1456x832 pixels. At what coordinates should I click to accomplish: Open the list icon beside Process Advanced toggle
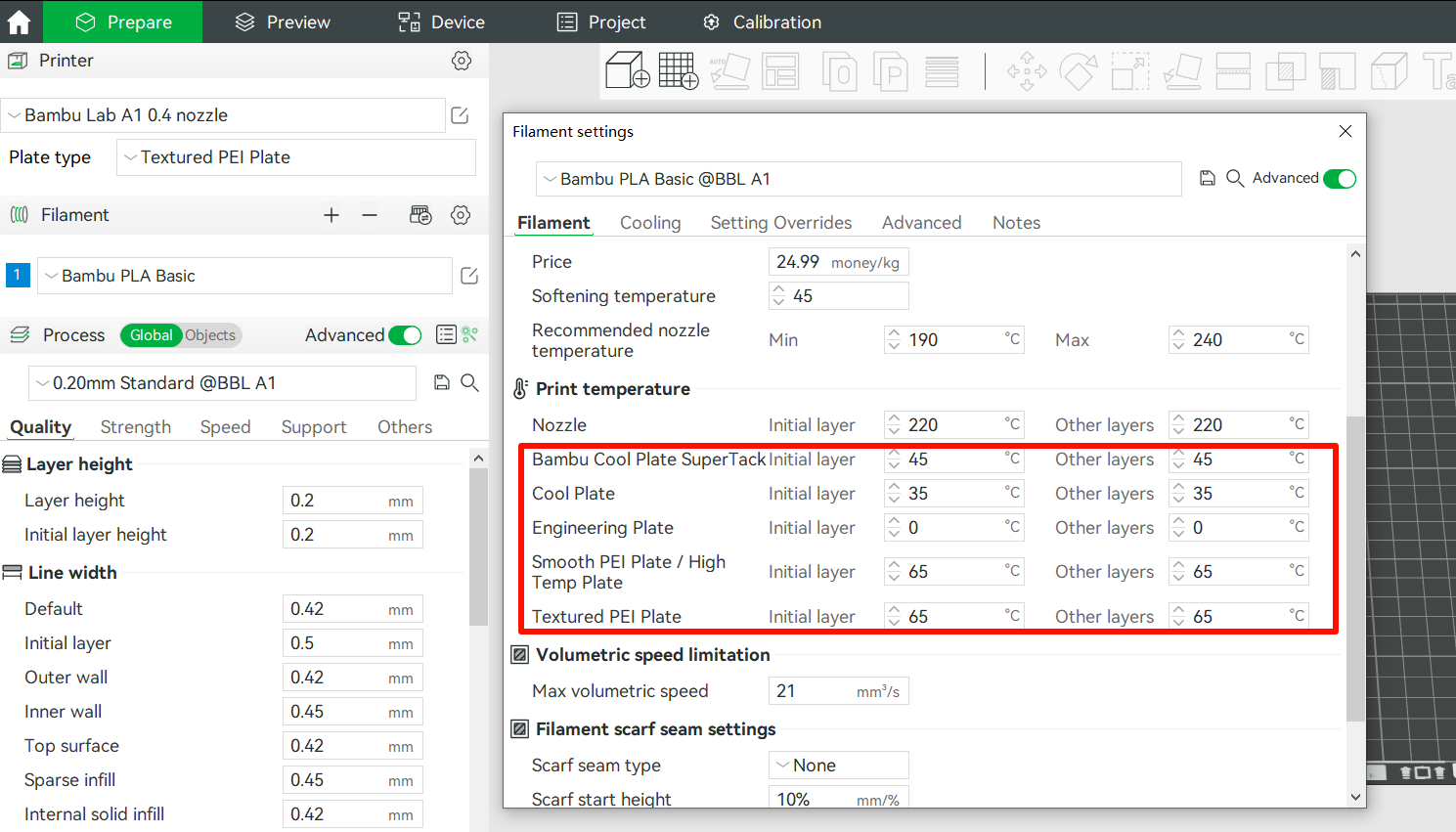[446, 334]
